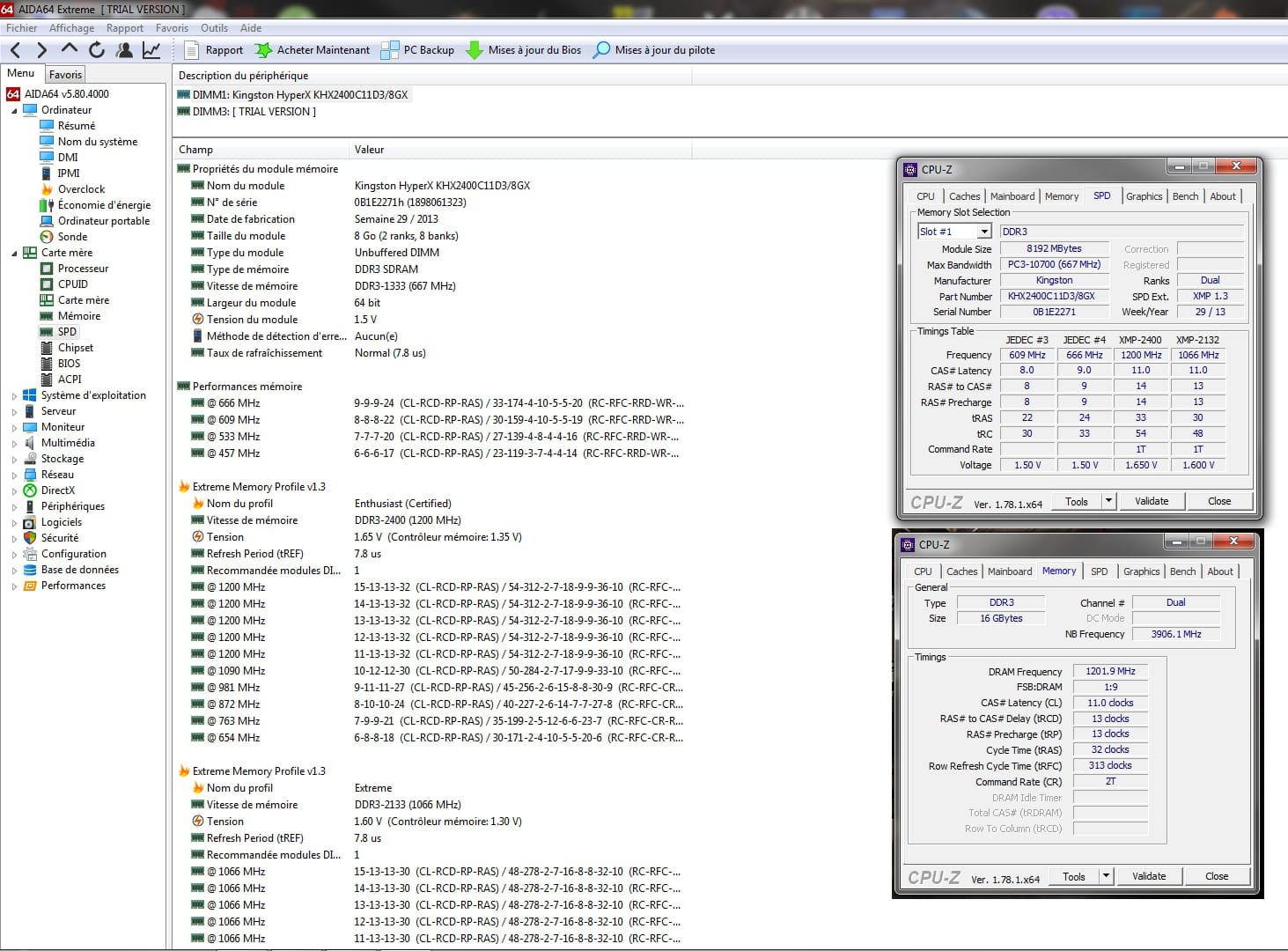Refresh the page with the Refresh icon
Viewport: 1288px width, 951px height.
pyautogui.click(x=97, y=50)
